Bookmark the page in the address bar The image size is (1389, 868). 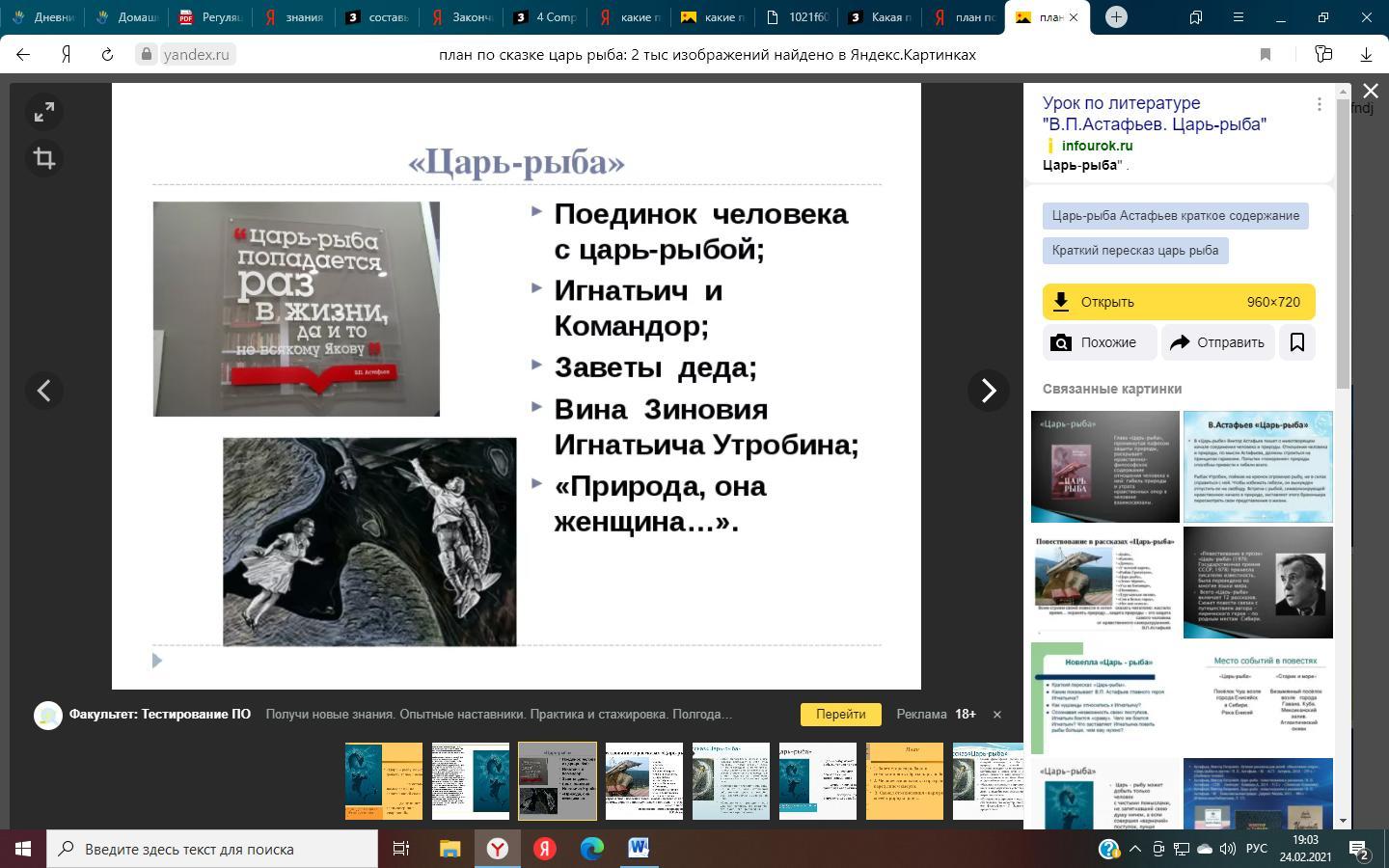click(x=1266, y=55)
